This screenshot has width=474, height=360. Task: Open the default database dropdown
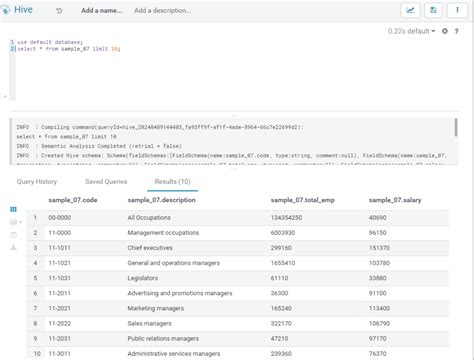[x=421, y=31]
